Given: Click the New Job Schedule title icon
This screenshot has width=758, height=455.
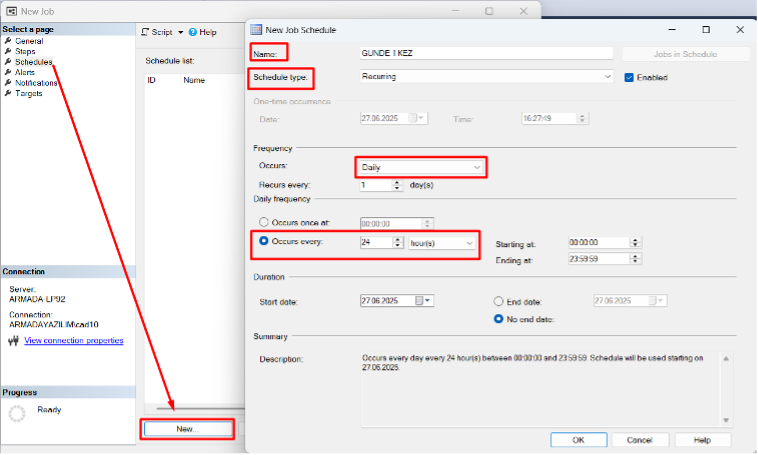Looking at the screenshot, I should (256, 29).
